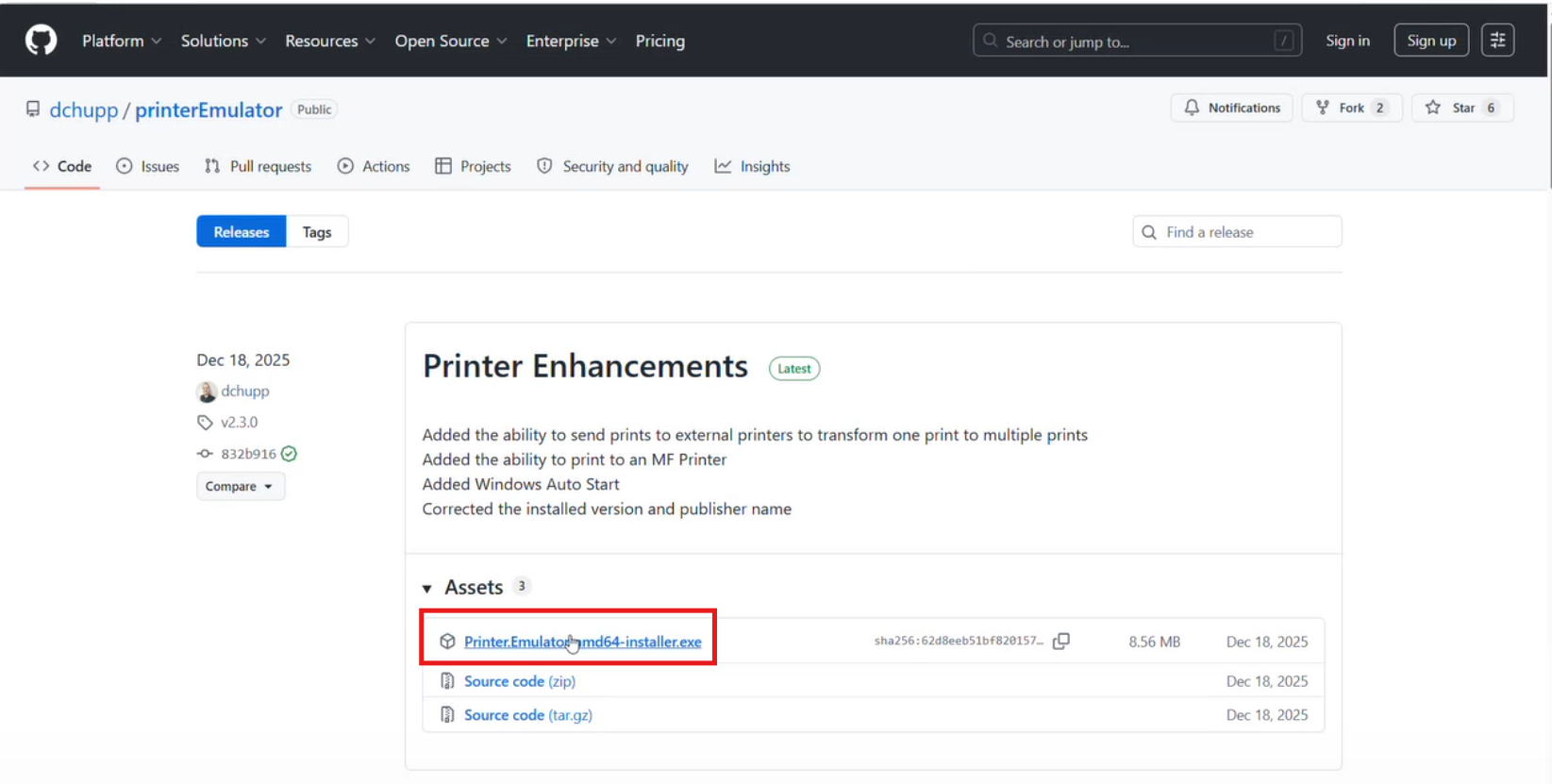
Task: Focus the Search or jump to field
Action: click(x=1137, y=41)
